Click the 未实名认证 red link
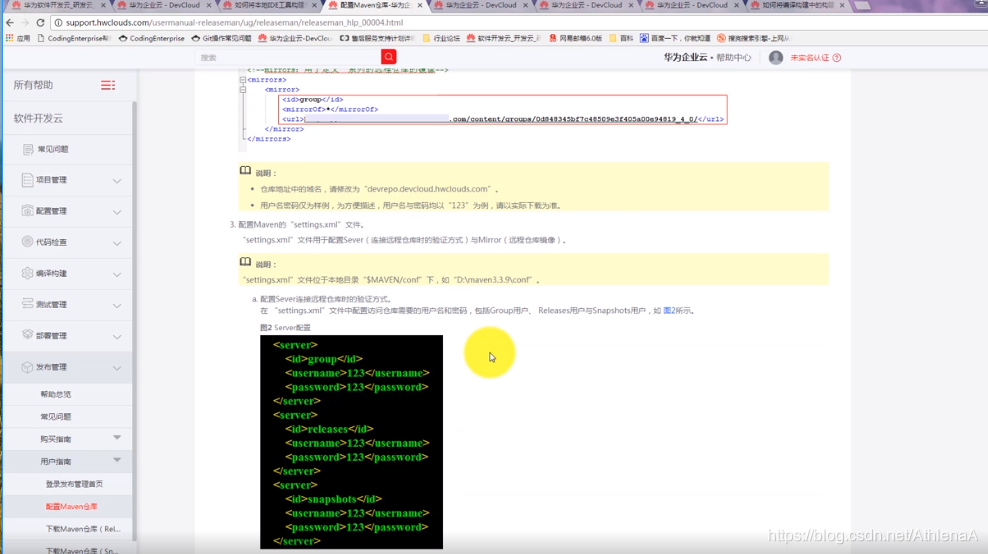The height and width of the screenshot is (554, 988). pos(810,57)
